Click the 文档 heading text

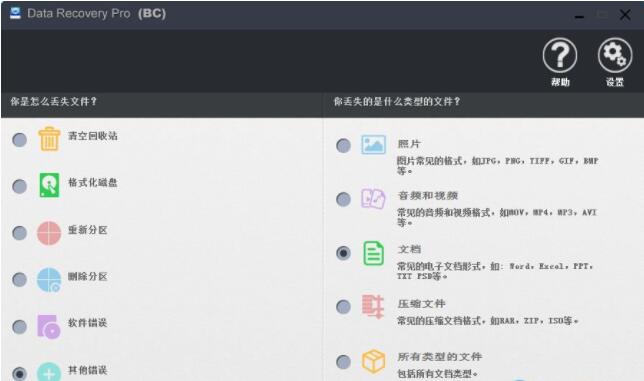409,249
